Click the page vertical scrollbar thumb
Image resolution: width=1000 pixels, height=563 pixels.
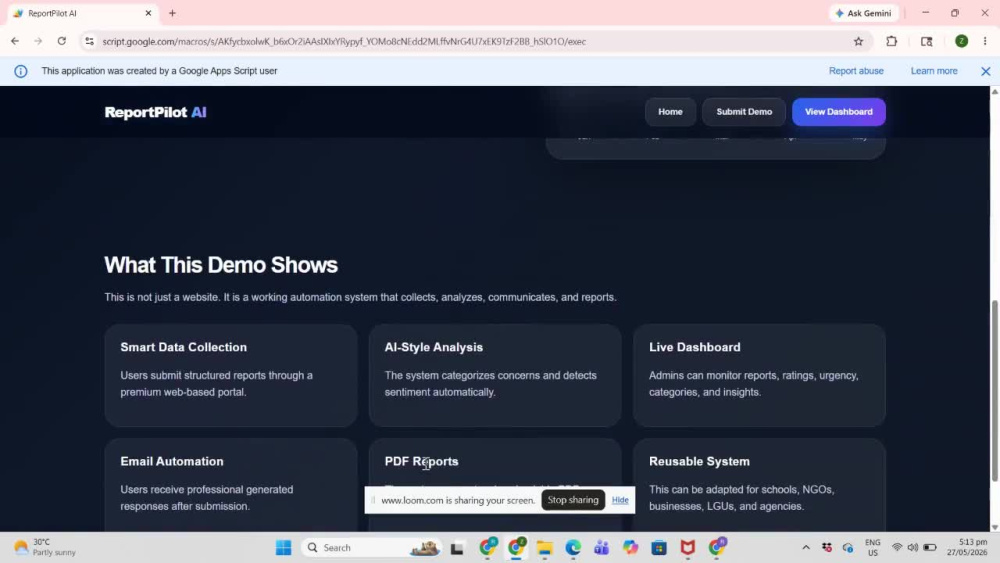pos(994,390)
